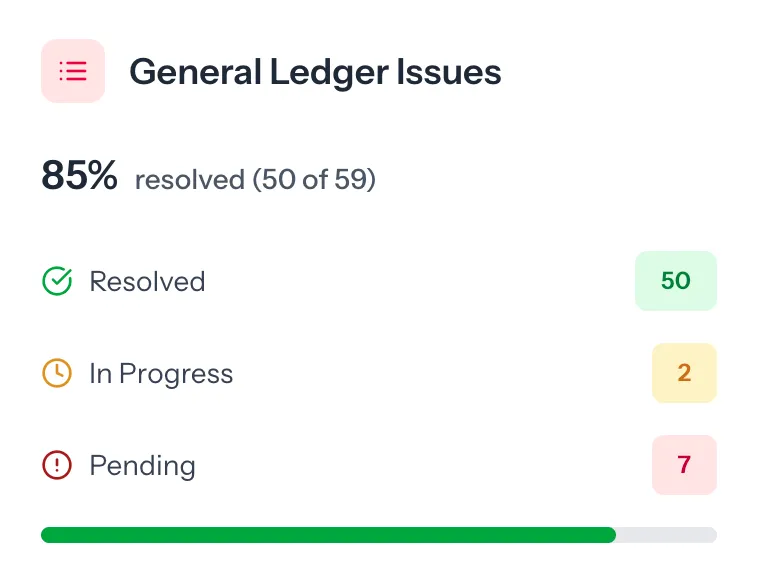Image resolution: width=758 pixels, height=583 pixels.
Task: Click the word "General" in the title
Action: point(191,72)
